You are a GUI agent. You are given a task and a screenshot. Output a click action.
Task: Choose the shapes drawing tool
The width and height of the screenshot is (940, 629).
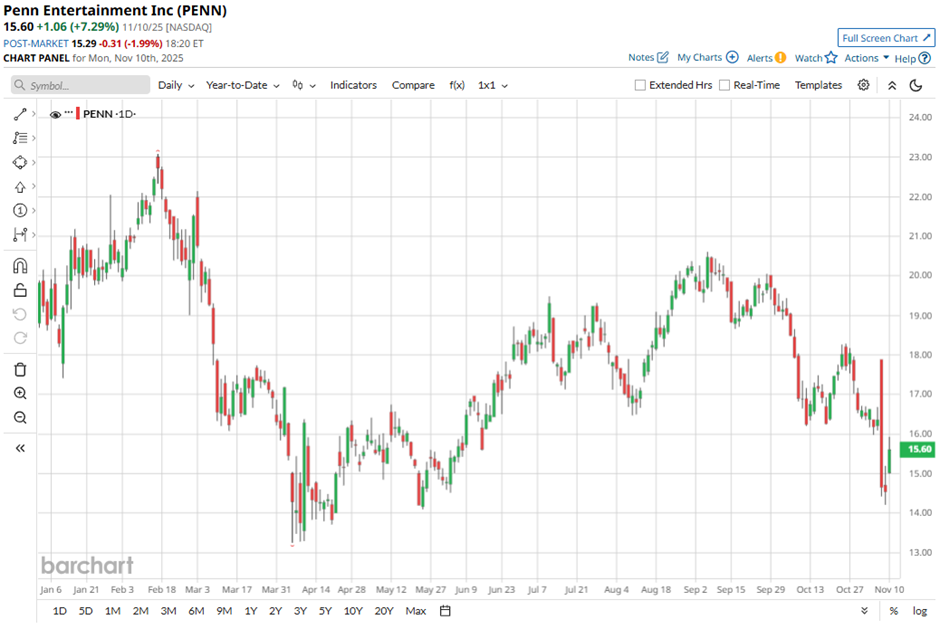coord(20,162)
